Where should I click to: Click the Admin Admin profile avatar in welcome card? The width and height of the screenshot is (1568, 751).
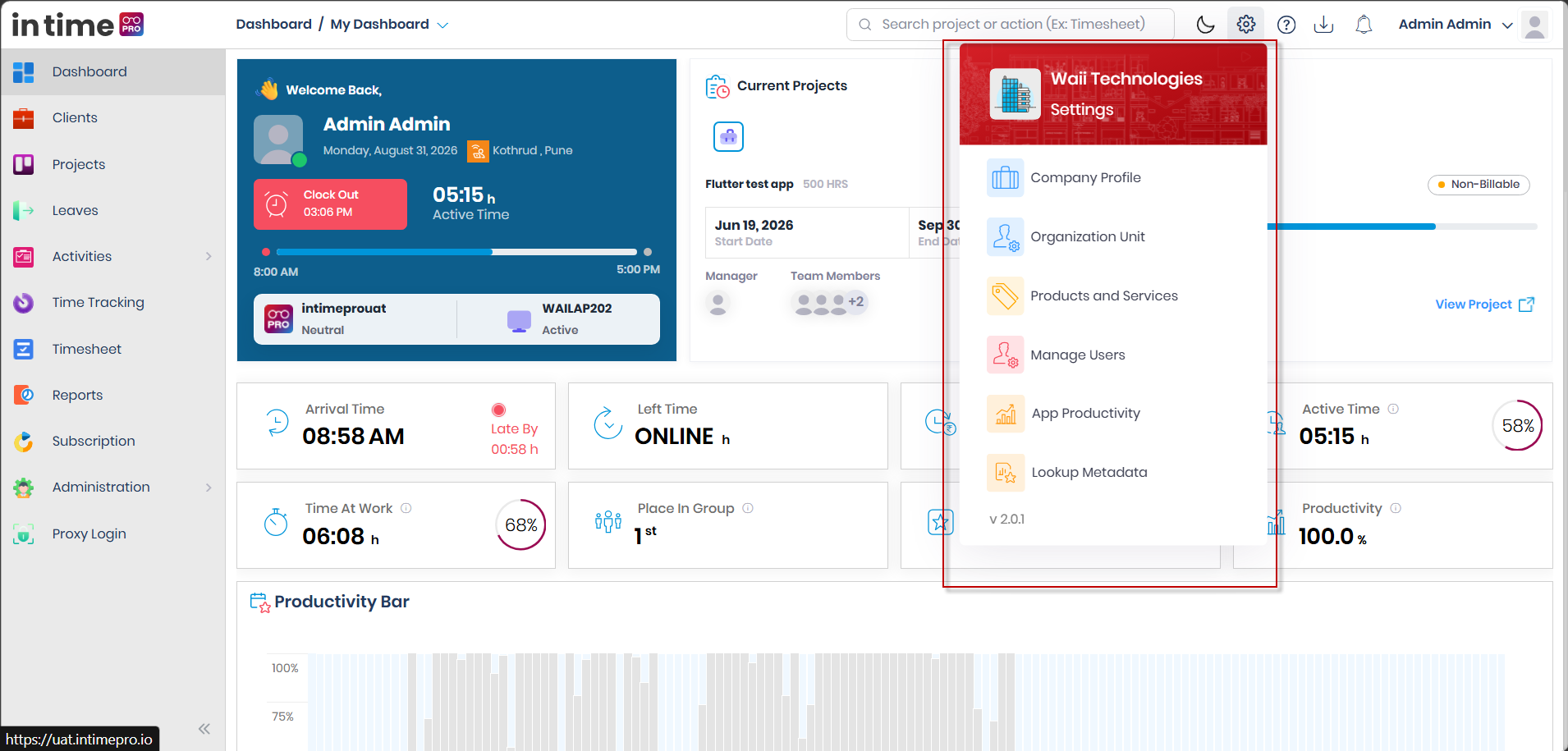(x=278, y=140)
